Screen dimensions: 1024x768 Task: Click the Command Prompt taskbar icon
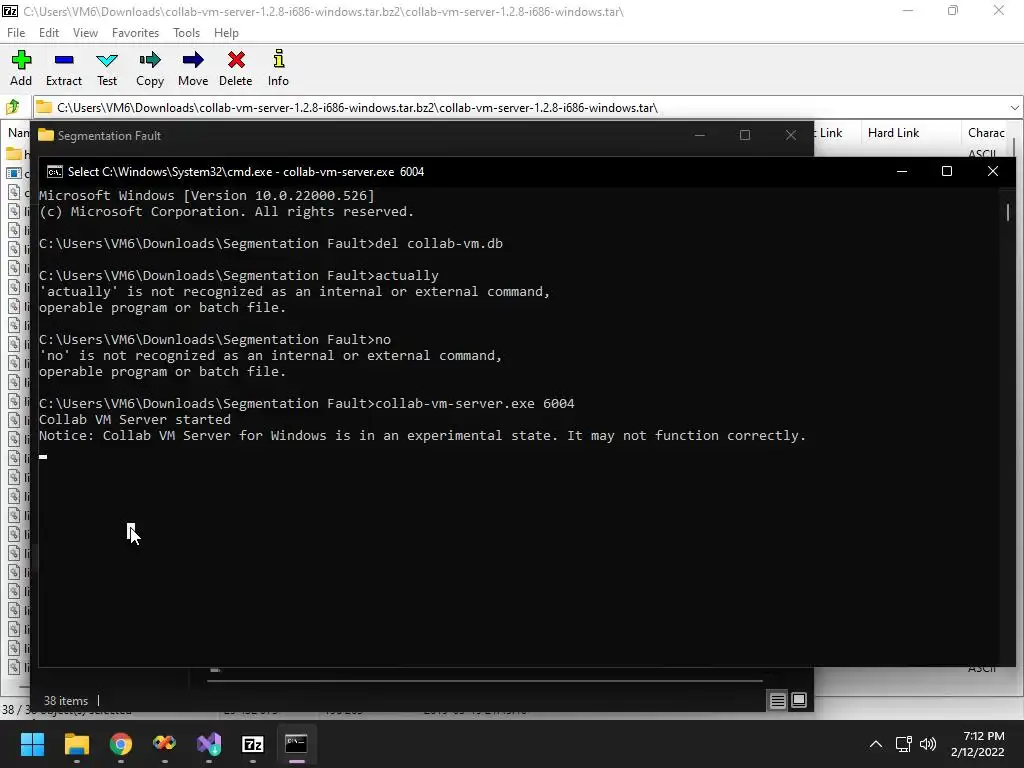coord(296,744)
